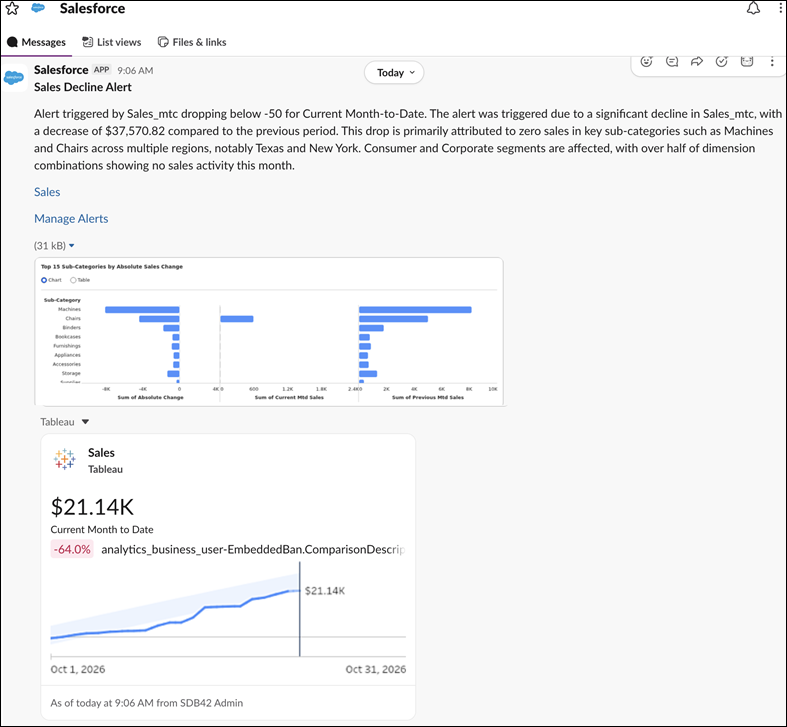The width and height of the screenshot is (787, 727).
Task: Click Salesforce sender name
Action: (61, 70)
